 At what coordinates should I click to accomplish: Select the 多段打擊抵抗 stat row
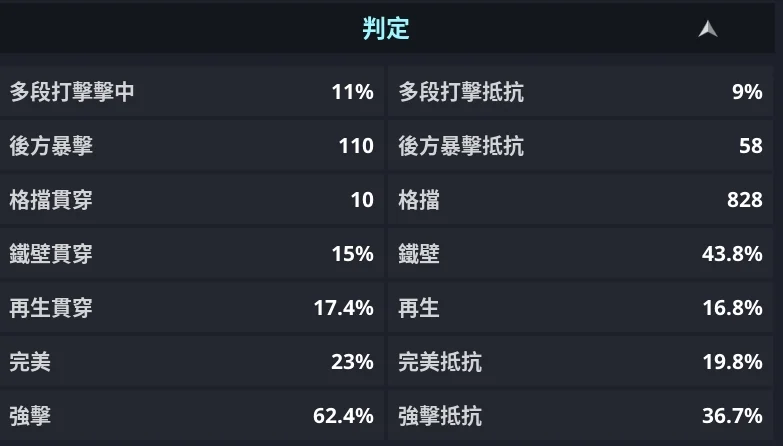point(580,93)
